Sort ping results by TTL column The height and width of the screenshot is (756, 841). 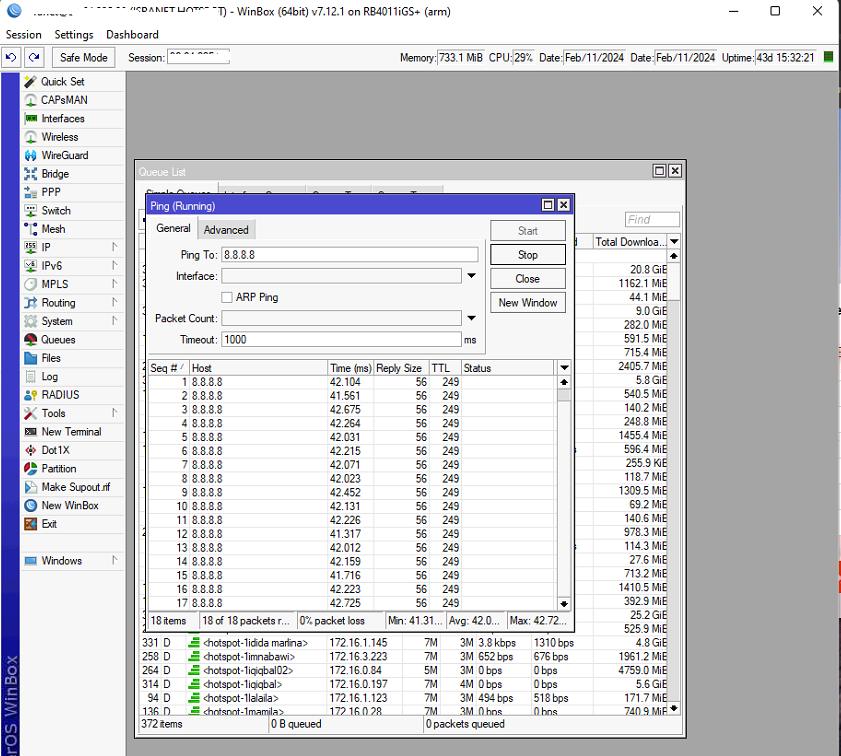coord(445,368)
